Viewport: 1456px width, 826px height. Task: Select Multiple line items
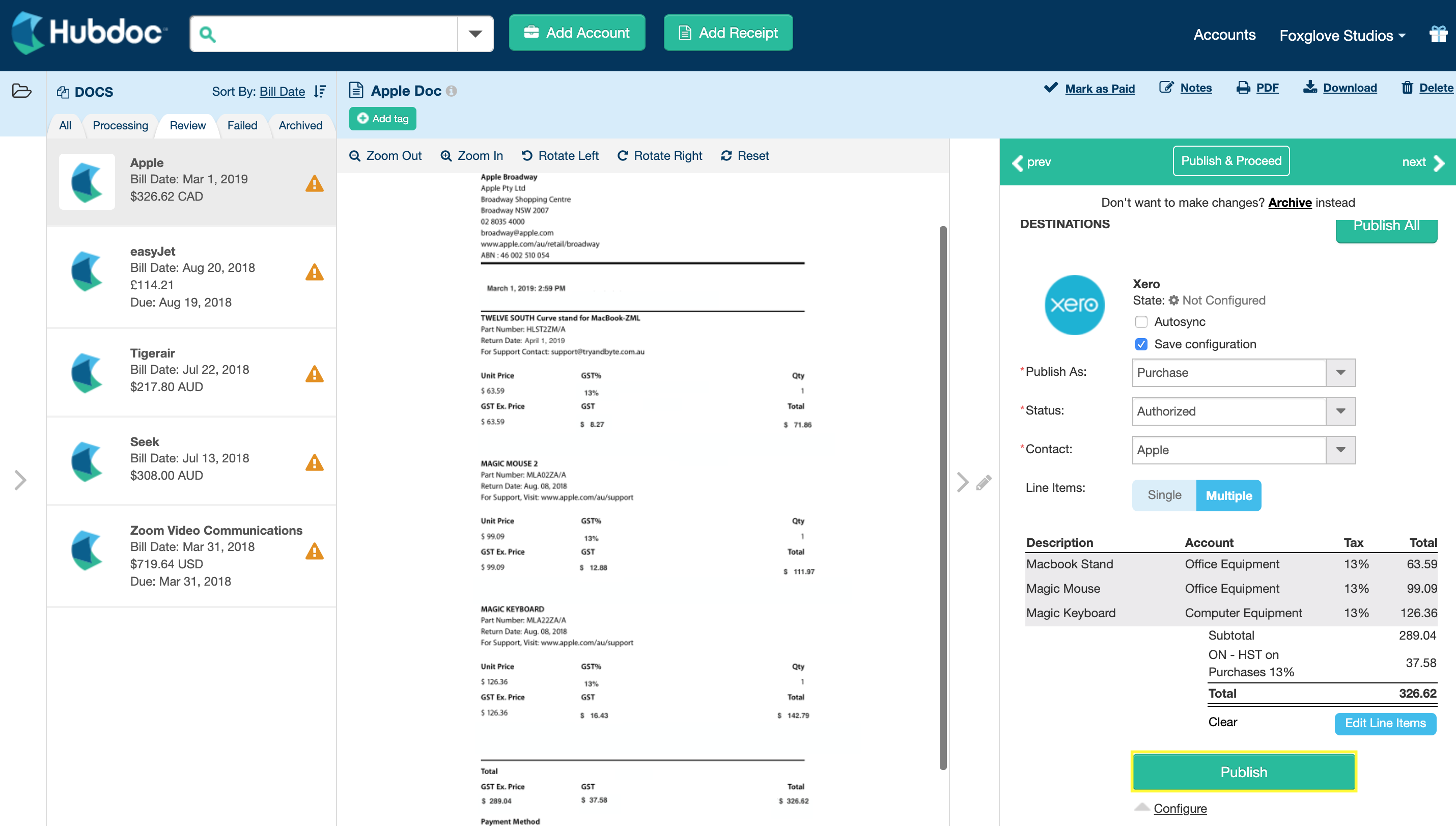click(1229, 495)
